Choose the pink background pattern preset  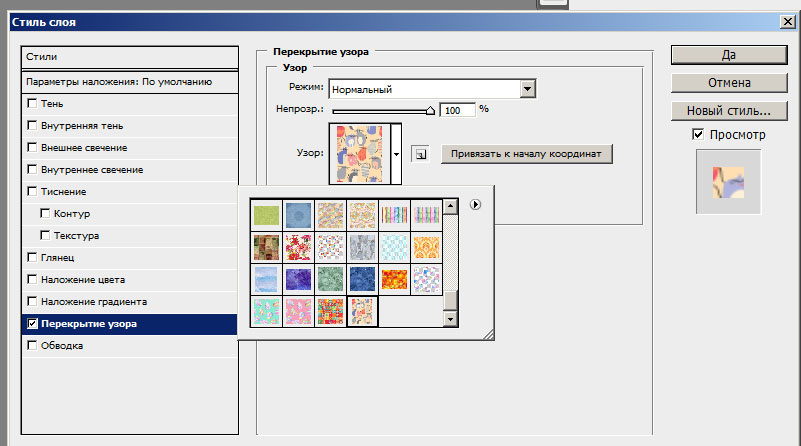coord(298,311)
